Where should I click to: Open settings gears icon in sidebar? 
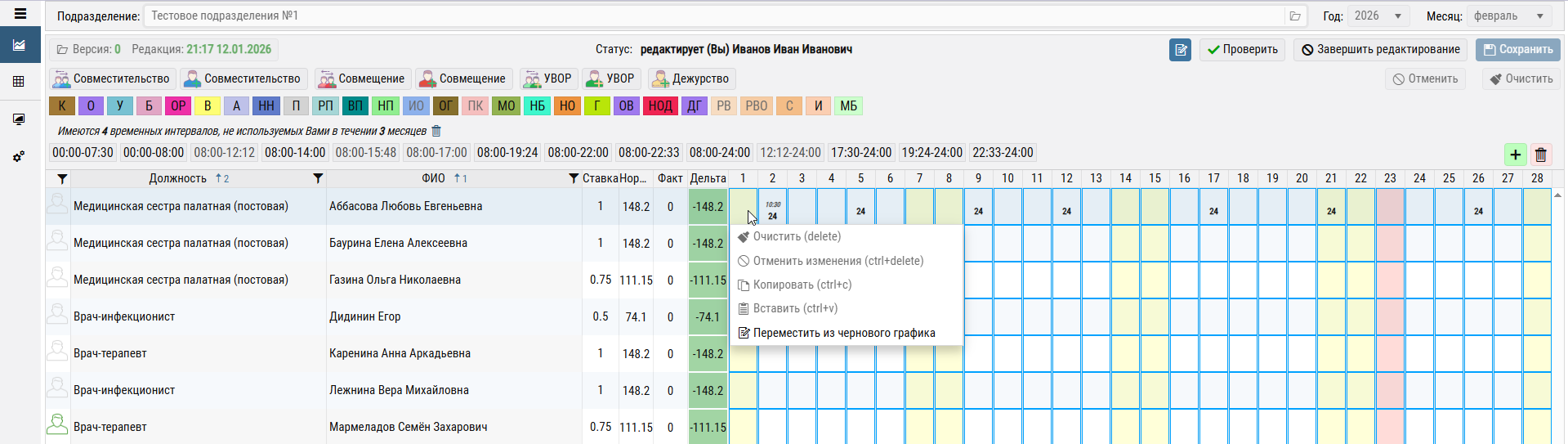pyautogui.click(x=19, y=156)
